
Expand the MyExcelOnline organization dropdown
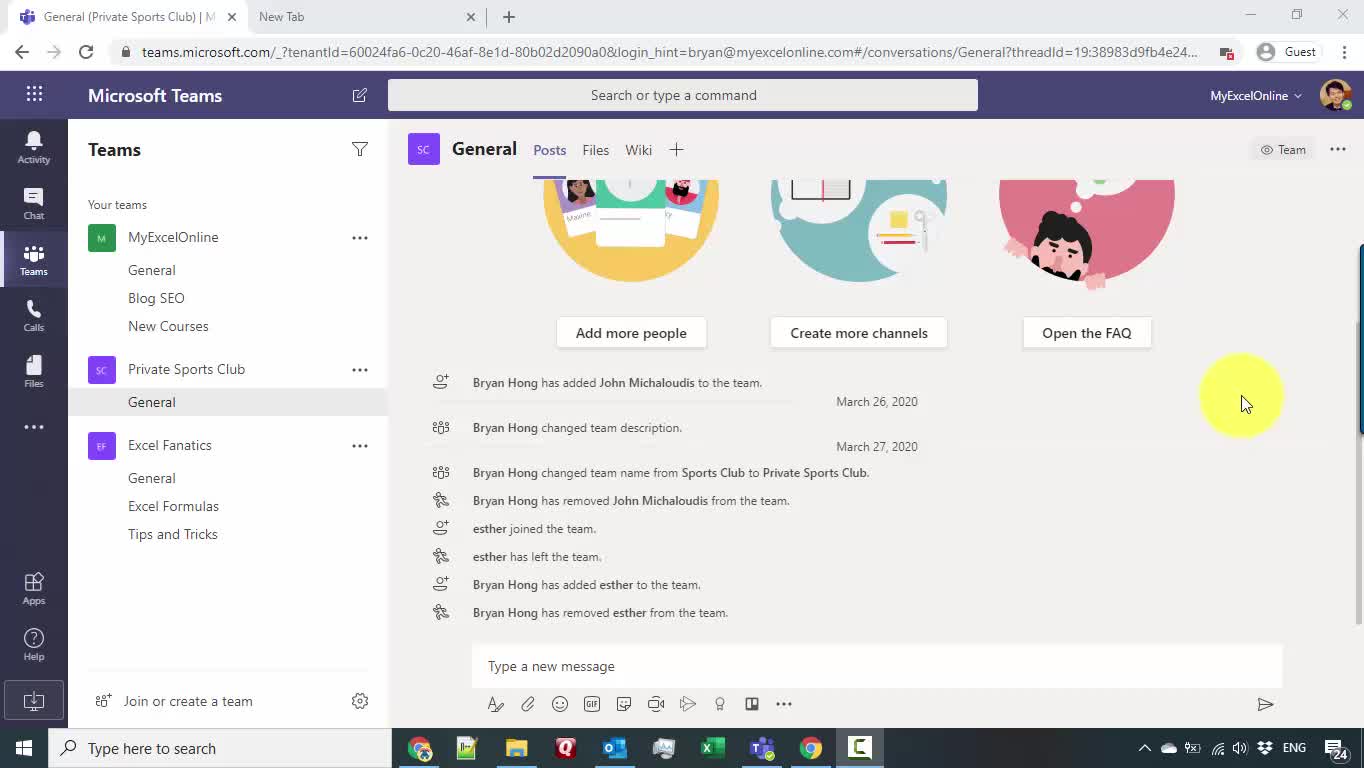click(x=1255, y=96)
